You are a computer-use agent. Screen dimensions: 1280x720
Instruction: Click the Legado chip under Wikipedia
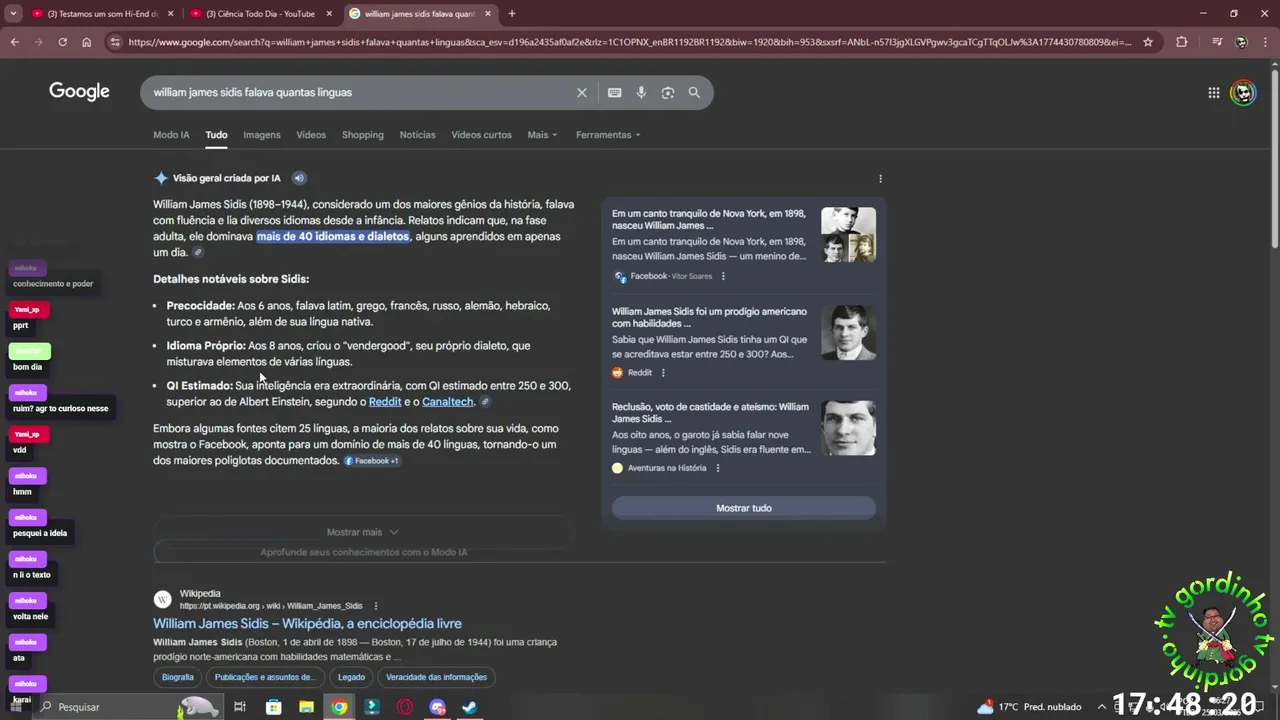click(x=351, y=677)
